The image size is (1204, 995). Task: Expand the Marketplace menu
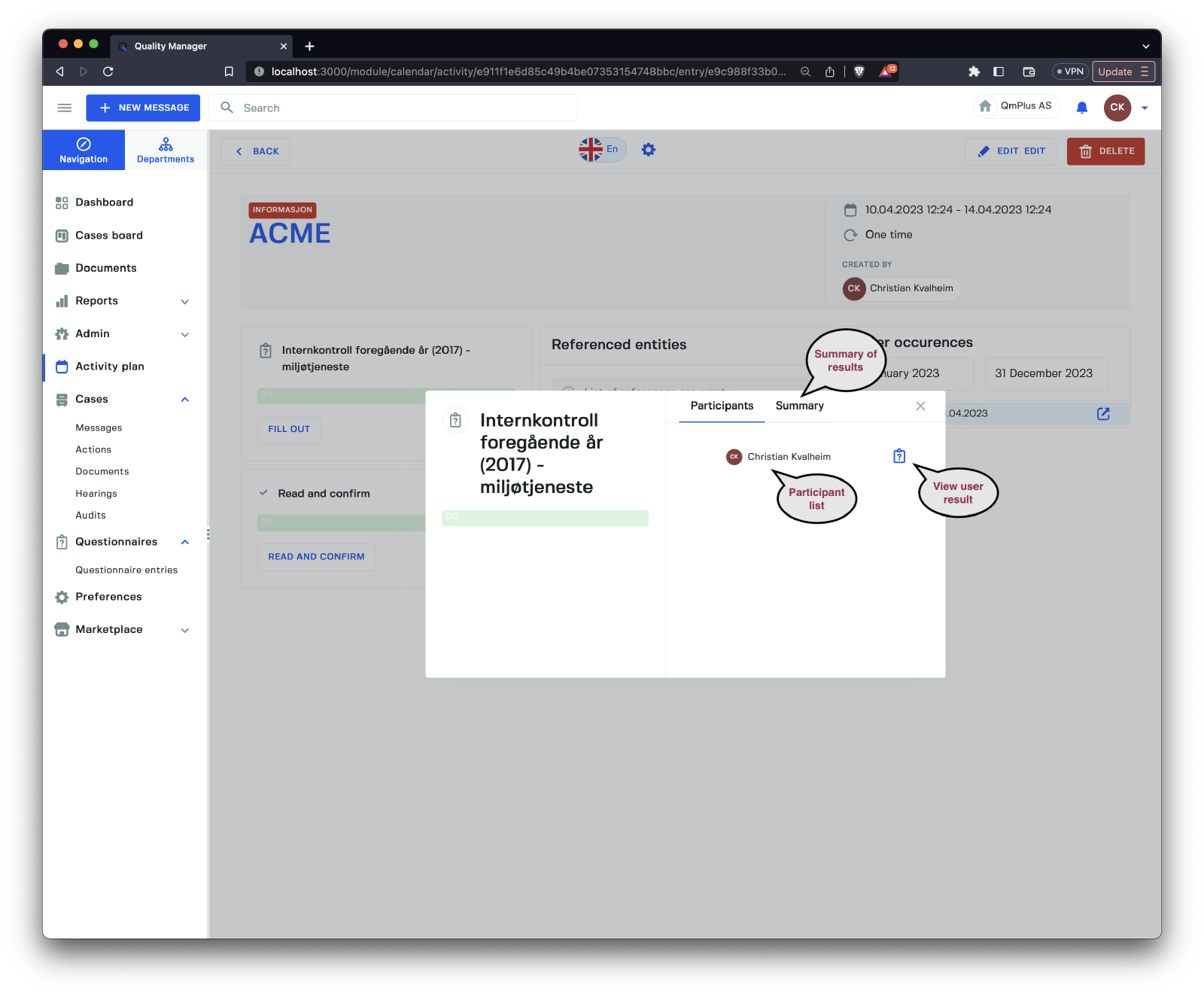[185, 630]
